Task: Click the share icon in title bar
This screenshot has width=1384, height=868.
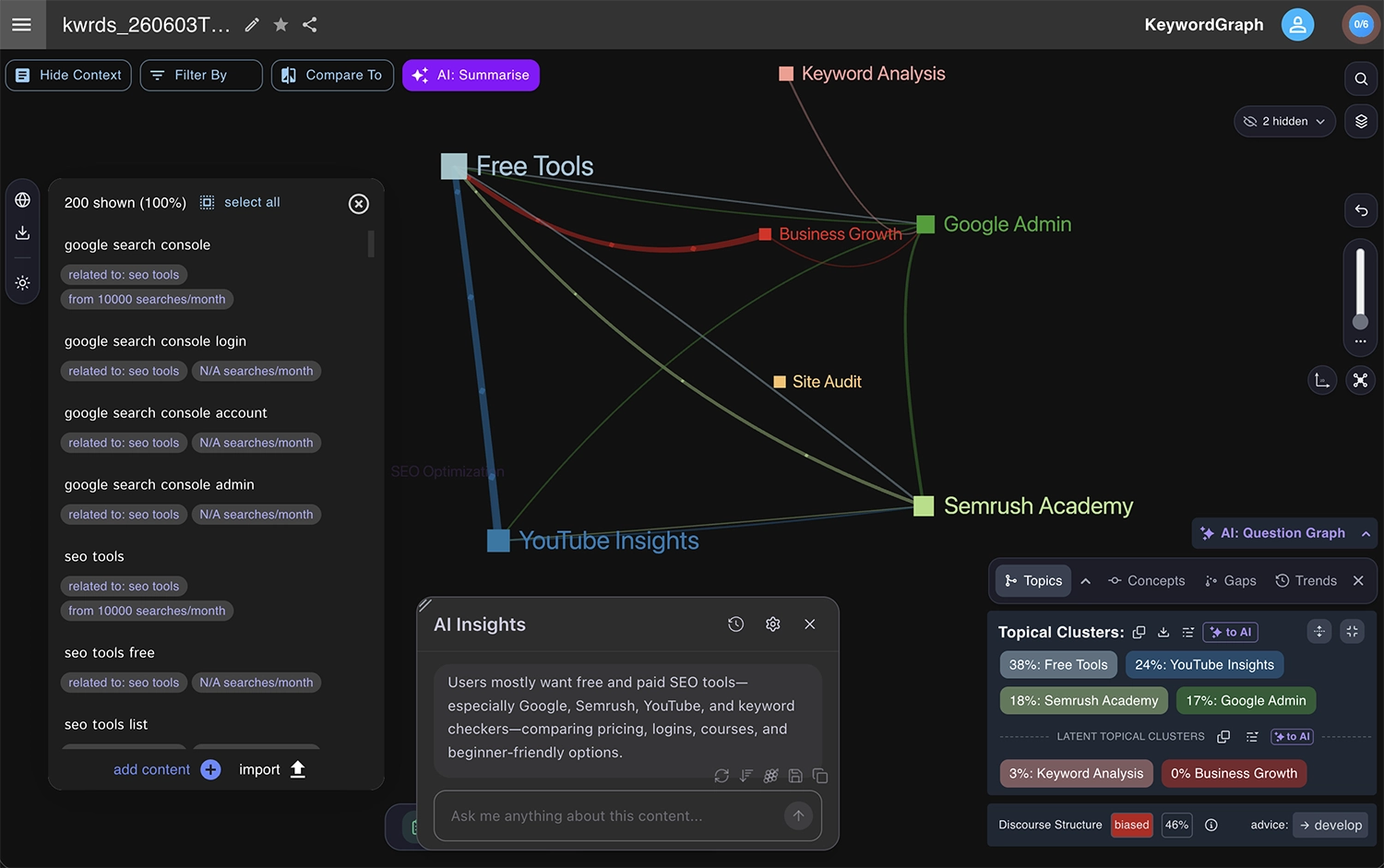Action: [x=310, y=25]
